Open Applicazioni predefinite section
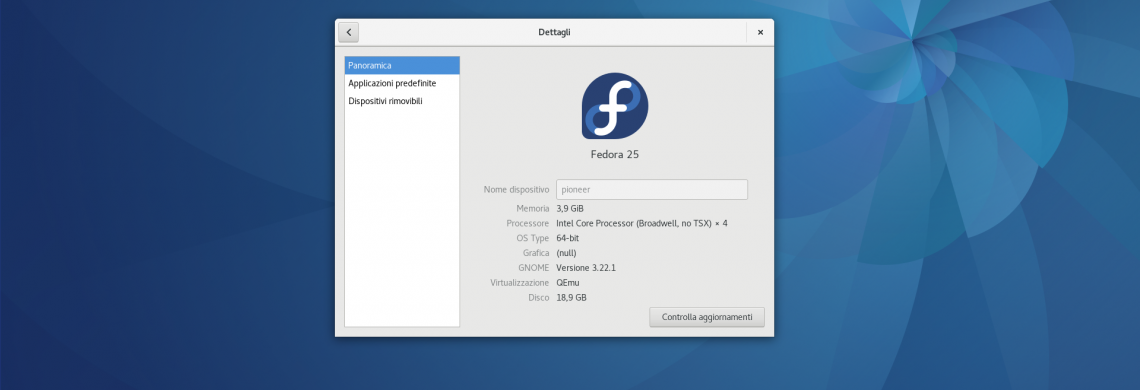The image size is (1140, 390). tap(402, 84)
